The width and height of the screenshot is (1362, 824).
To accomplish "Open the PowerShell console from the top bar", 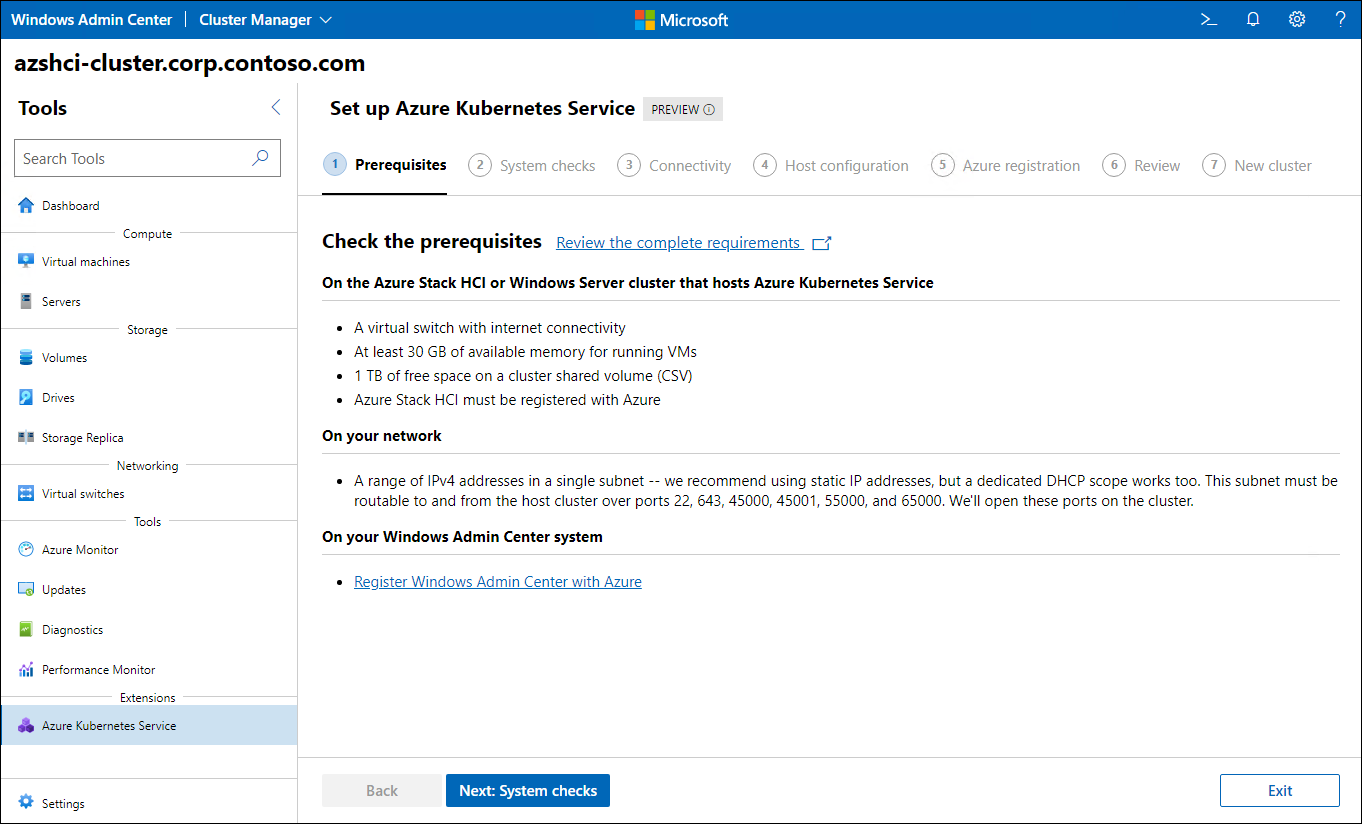I will (x=1208, y=19).
